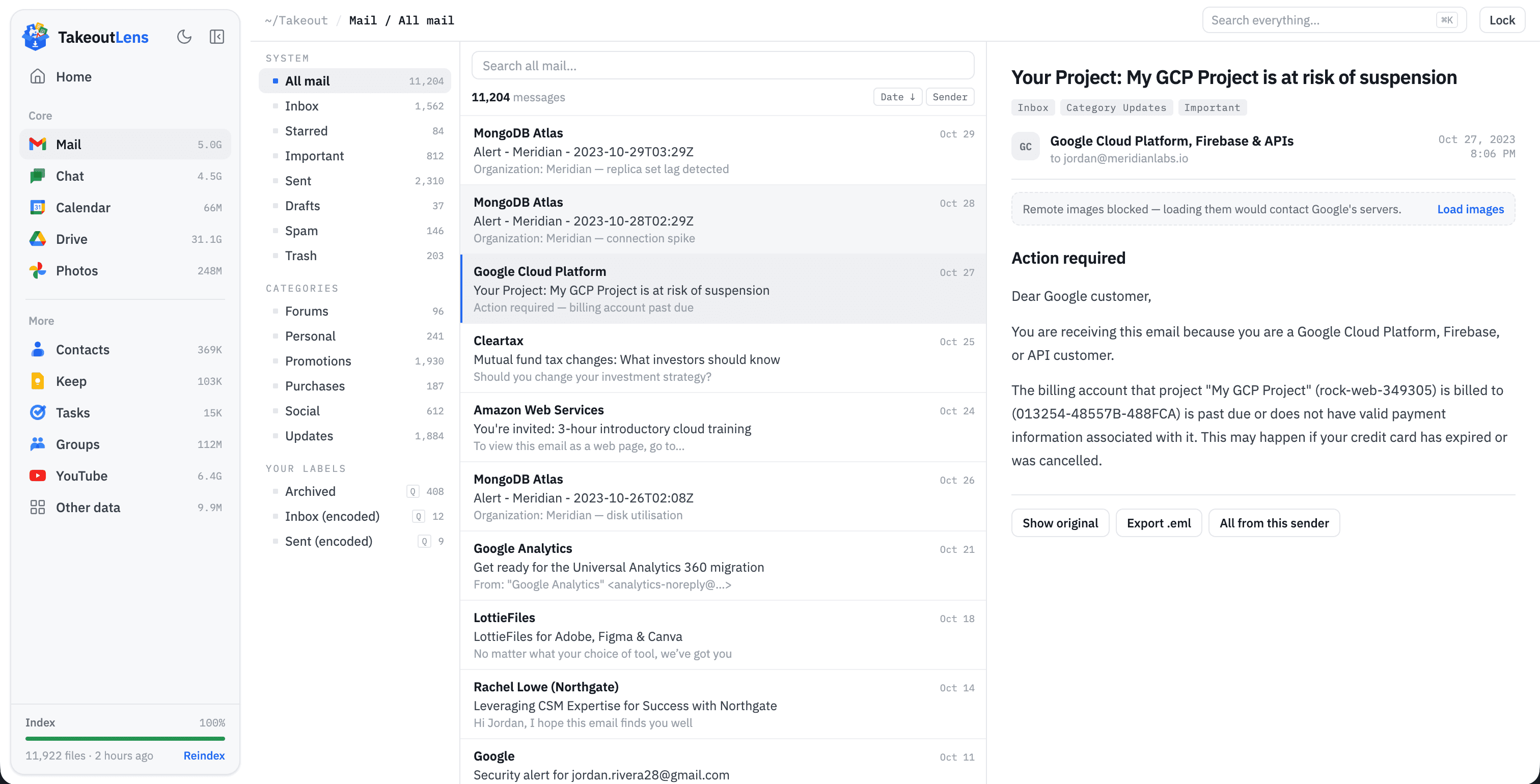The image size is (1540, 784).
Task: Open the YouTube section icon
Action: click(38, 475)
